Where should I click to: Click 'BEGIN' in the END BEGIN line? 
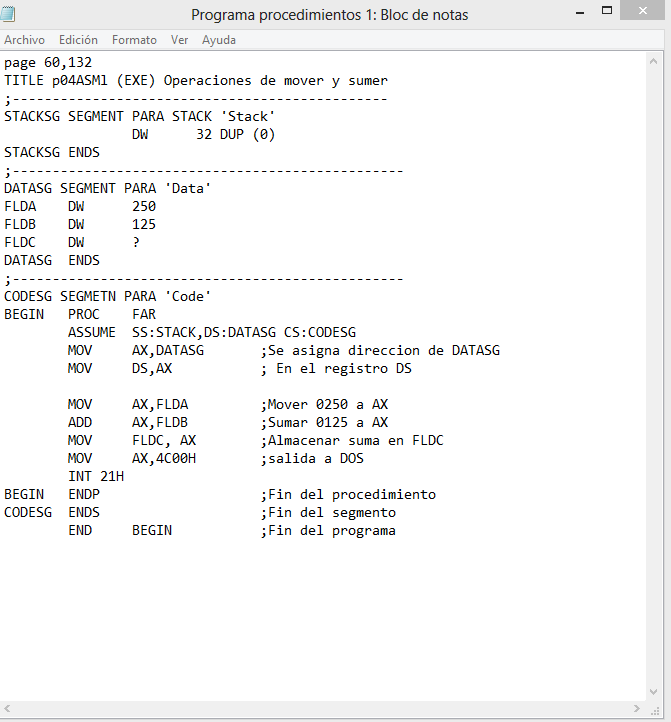(x=152, y=530)
